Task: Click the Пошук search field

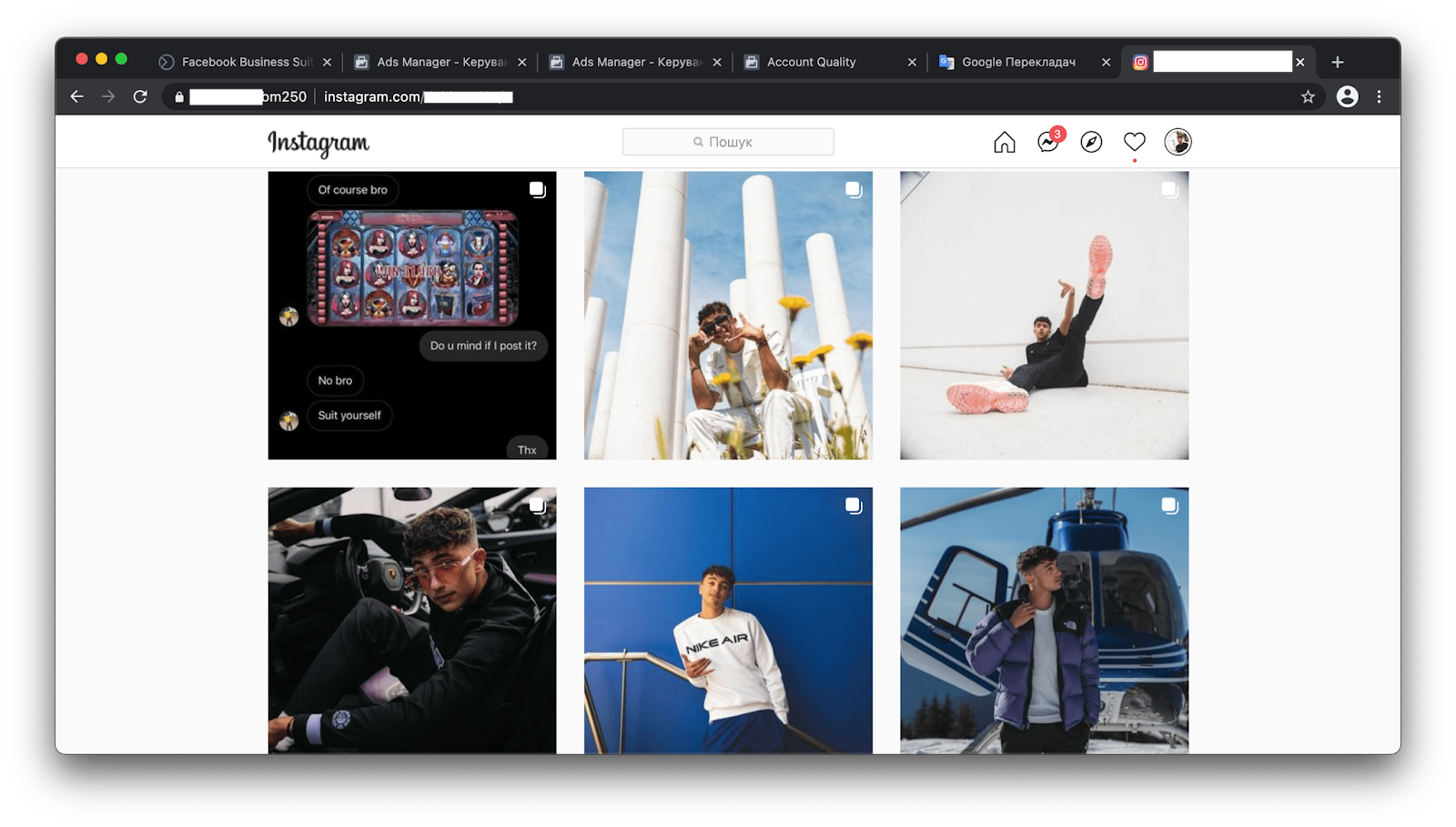Action: point(728,142)
